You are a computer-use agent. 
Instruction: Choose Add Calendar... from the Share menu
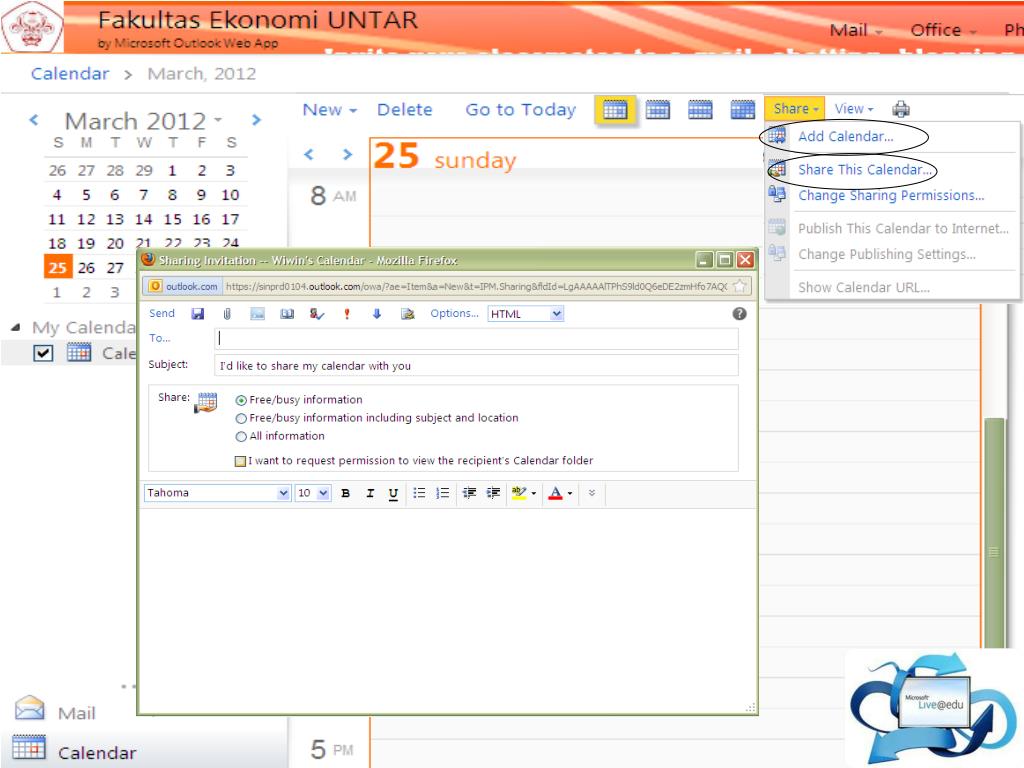click(x=845, y=136)
